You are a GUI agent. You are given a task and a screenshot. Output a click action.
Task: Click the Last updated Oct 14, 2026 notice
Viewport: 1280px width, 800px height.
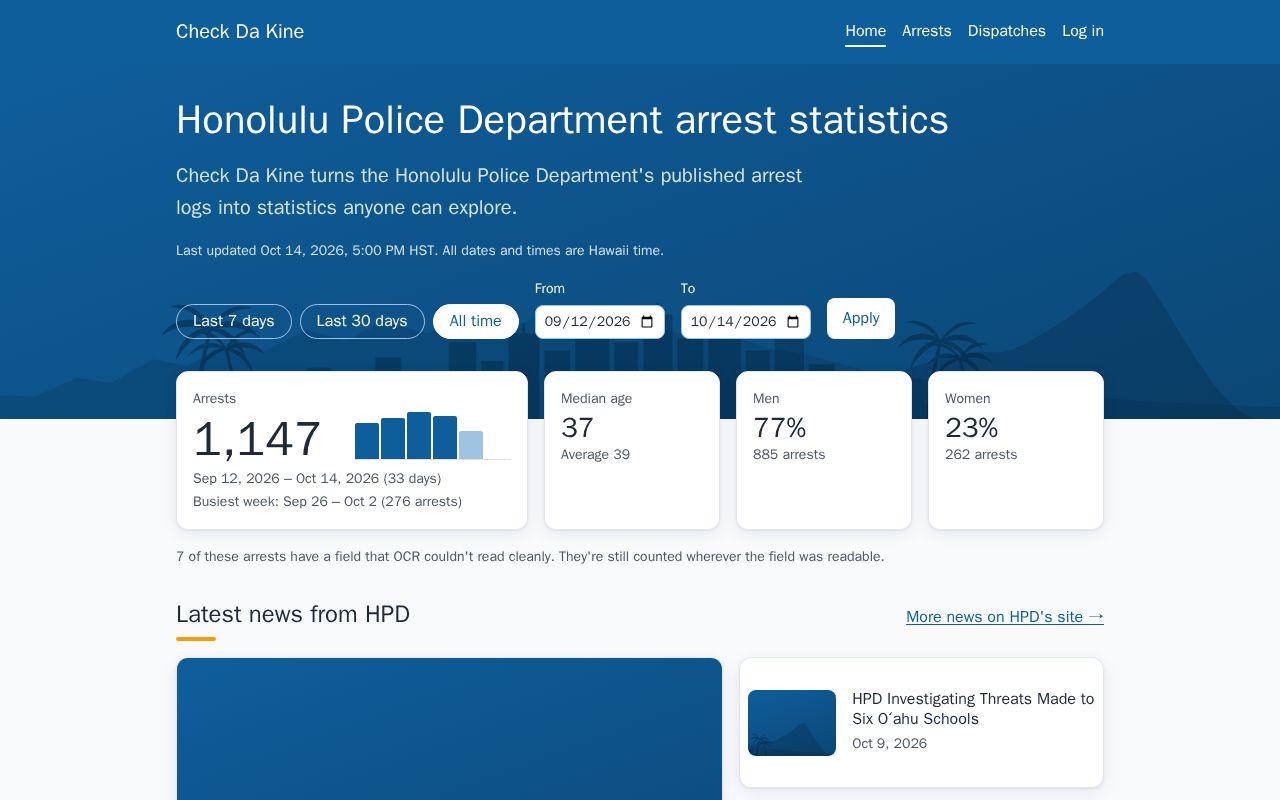[x=420, y=251]
